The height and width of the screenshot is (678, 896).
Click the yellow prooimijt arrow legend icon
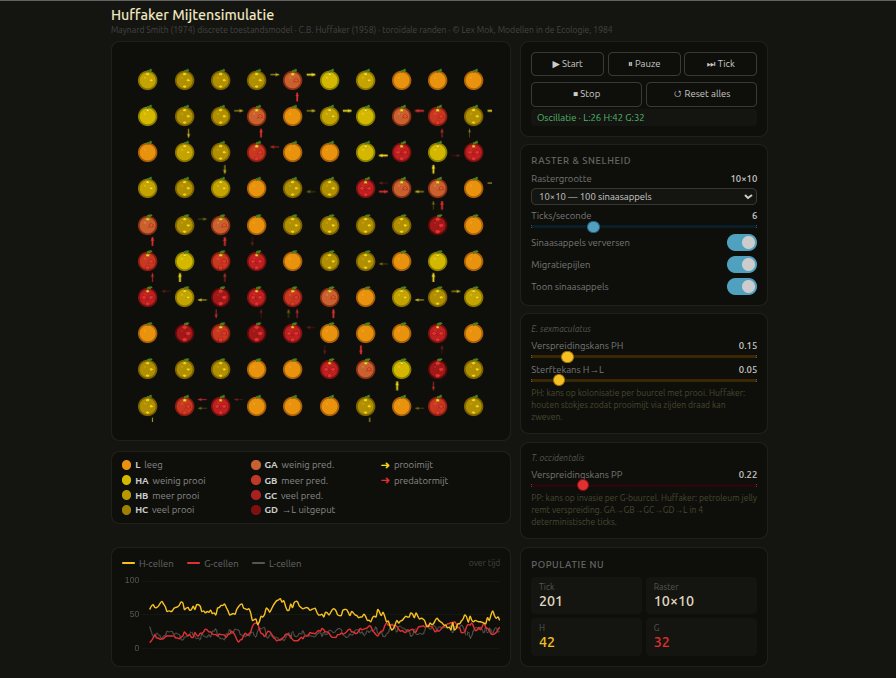[x=385, y=465]
